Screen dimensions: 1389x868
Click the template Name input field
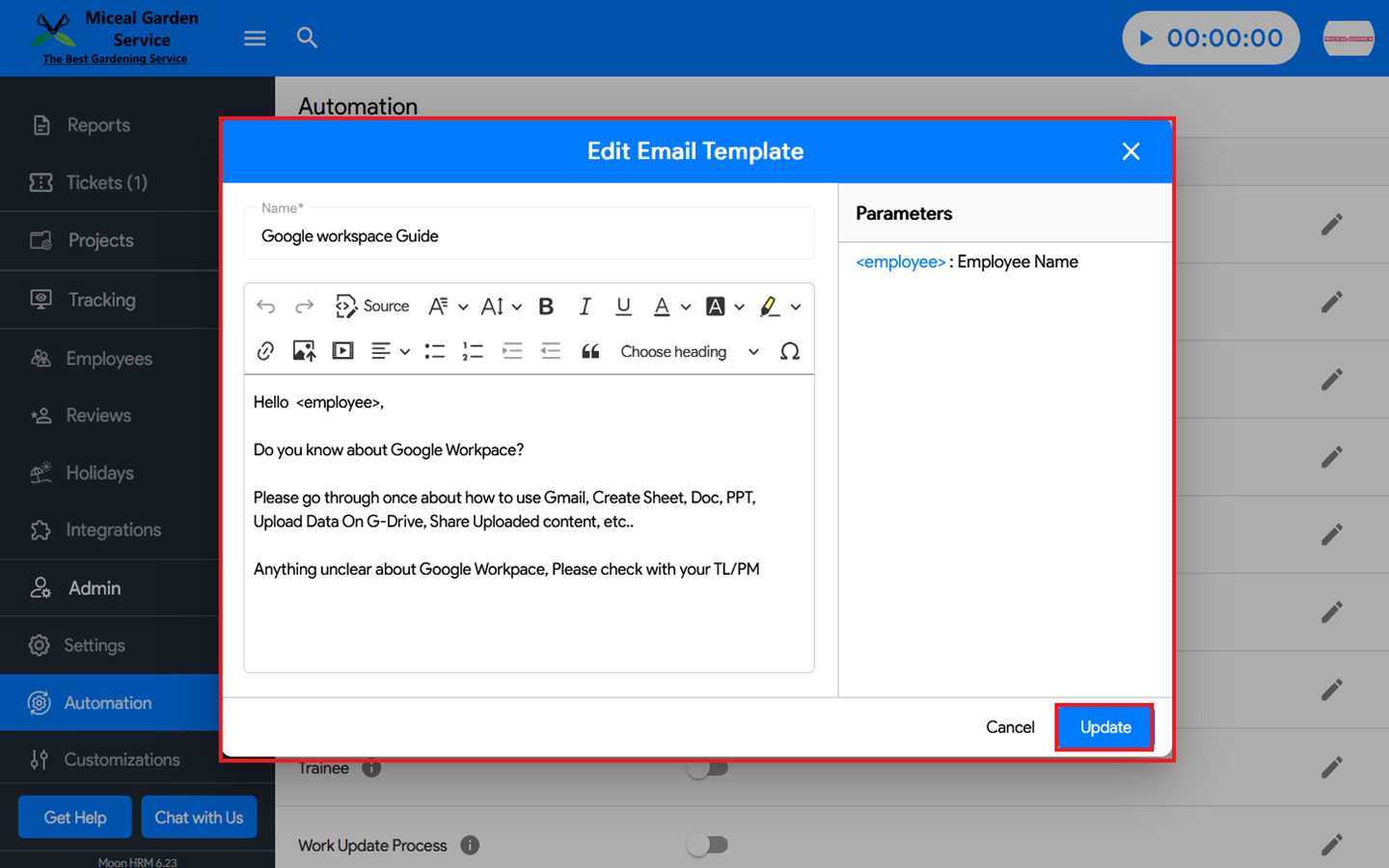pyautogui.click(x=529, y=236)
